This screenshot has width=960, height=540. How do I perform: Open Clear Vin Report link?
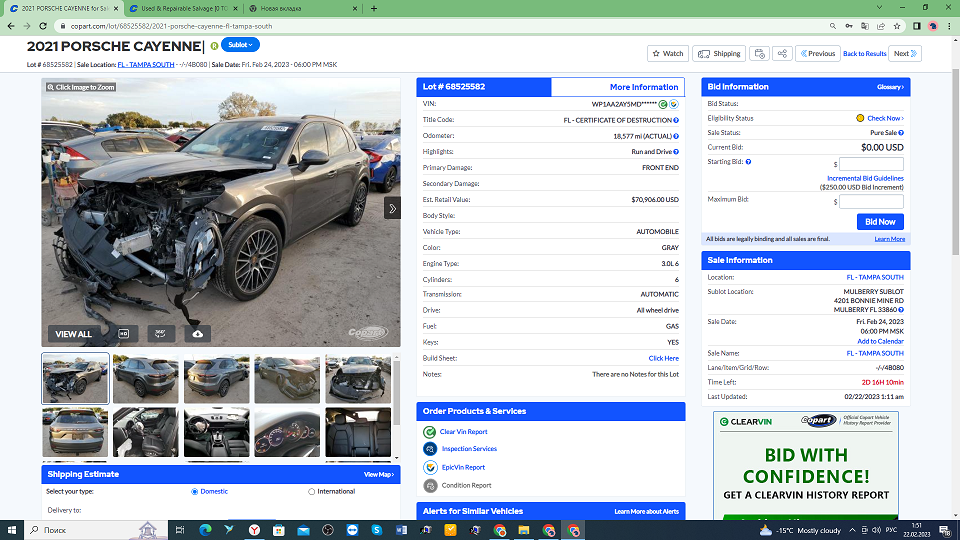[463, 432]
